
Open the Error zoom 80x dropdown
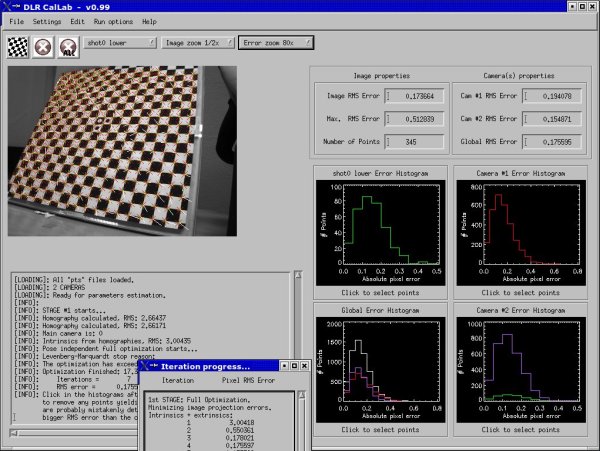click(276, 43)
